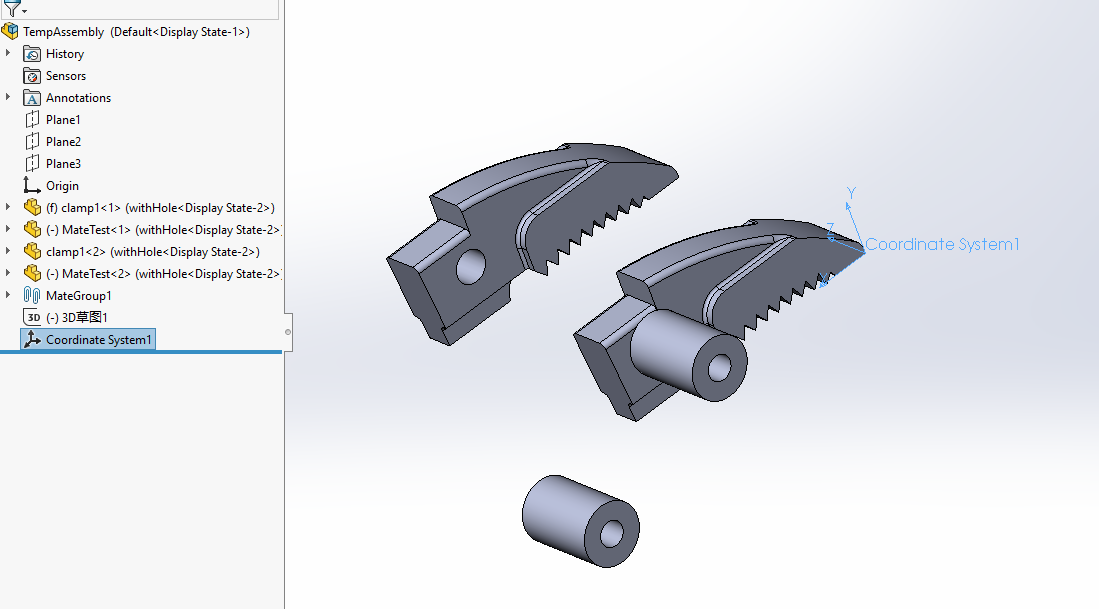This screenshot has width=1099, height=609.
Task: Select the History text label
Action: click(x=64, y=54)
